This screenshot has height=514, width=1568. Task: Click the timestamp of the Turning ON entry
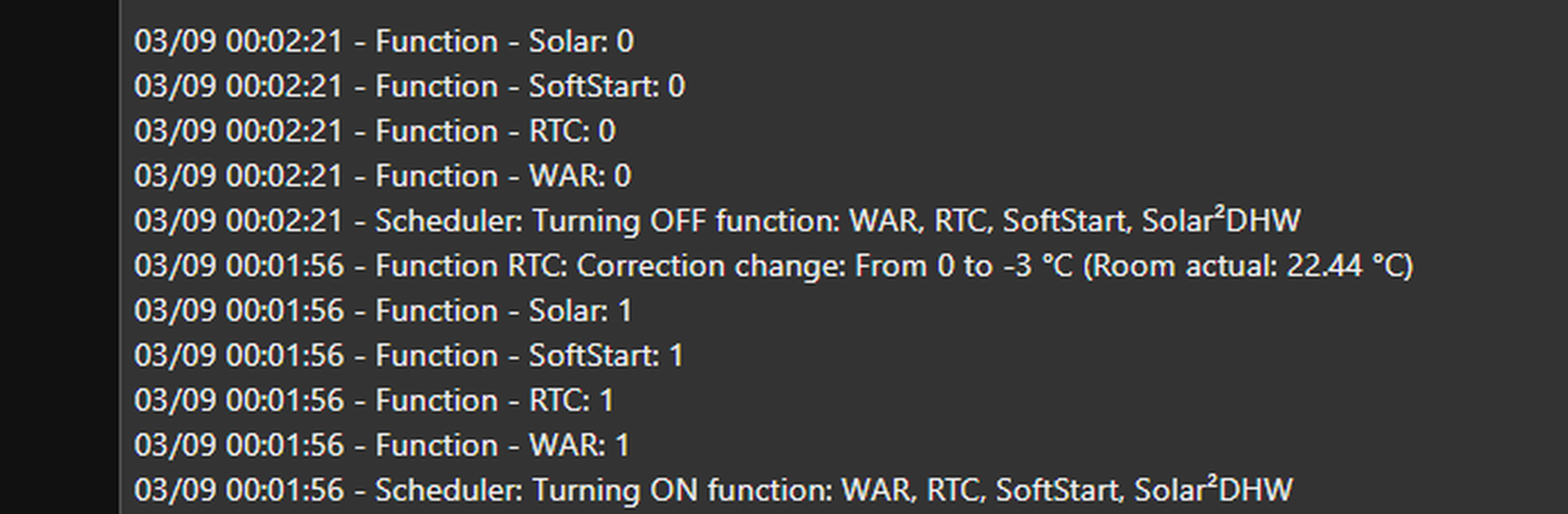coord(239,490)
